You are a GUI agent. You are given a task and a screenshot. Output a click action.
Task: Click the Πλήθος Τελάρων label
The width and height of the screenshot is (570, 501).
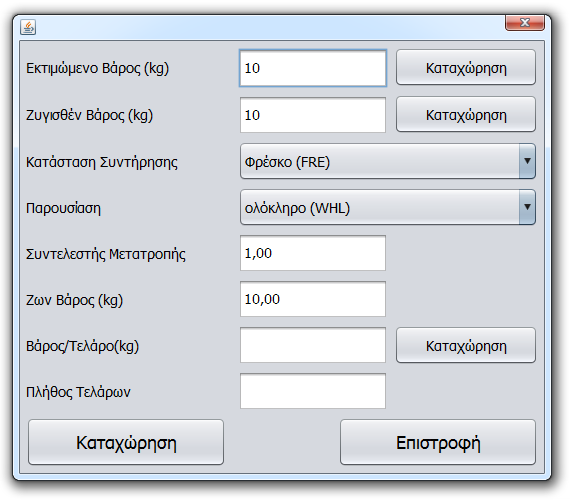click(78, 392)
